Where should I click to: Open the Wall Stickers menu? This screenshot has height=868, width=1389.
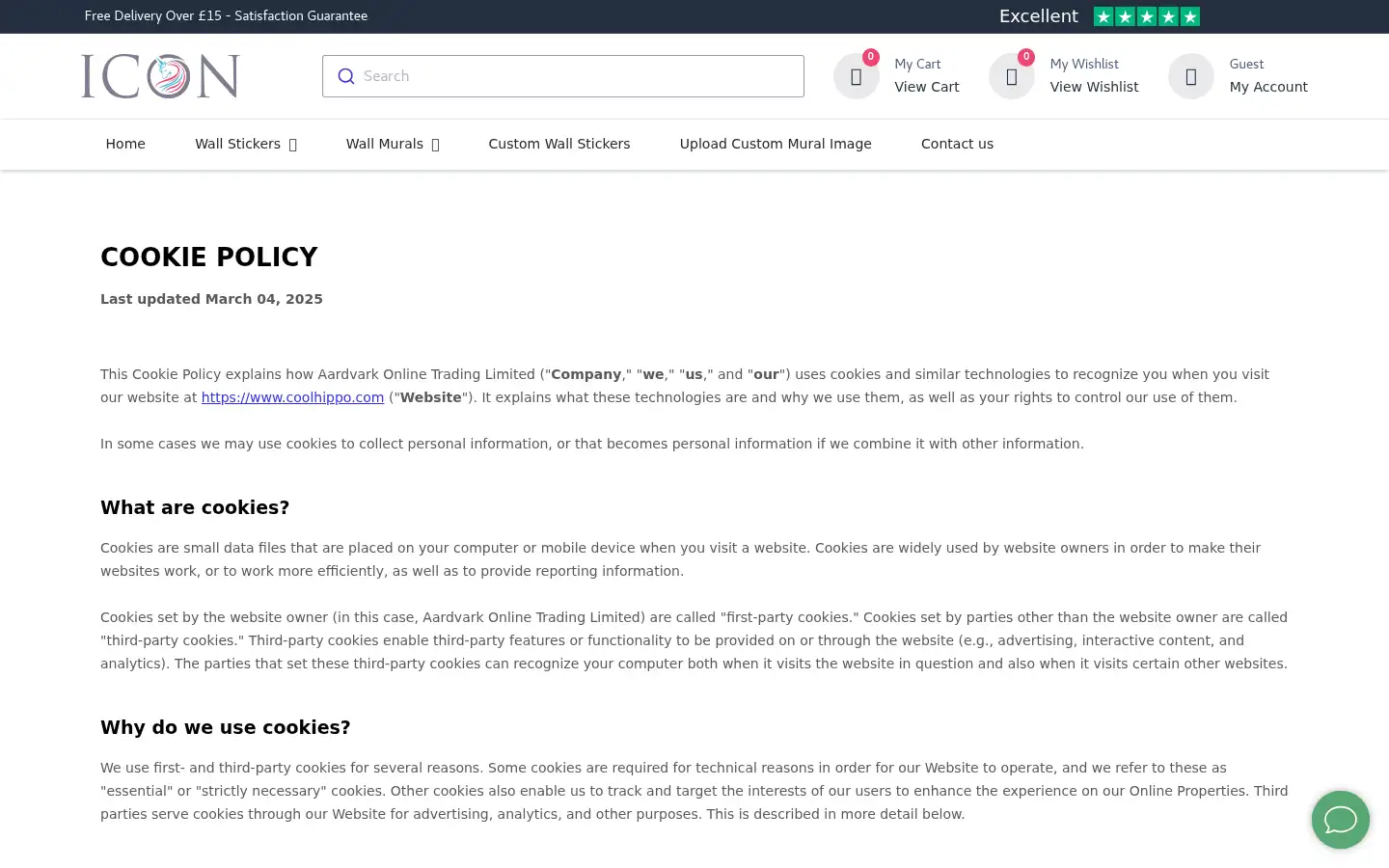tap(237, 144)
